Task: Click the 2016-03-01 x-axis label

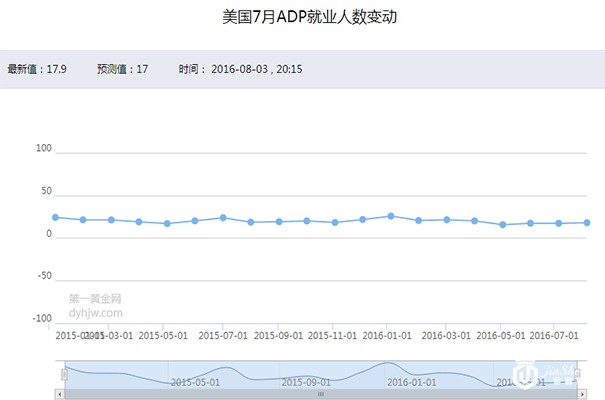Action: (446, 336)
